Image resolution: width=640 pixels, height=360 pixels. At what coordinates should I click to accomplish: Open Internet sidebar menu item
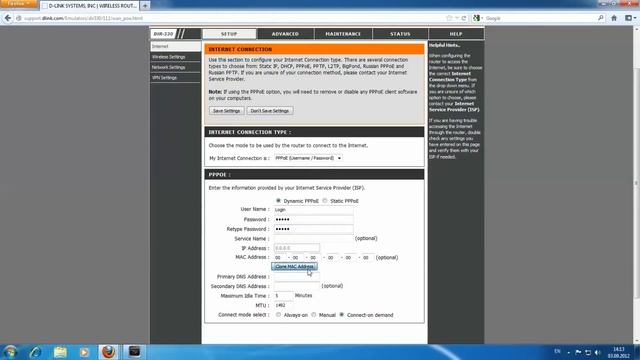176,47
